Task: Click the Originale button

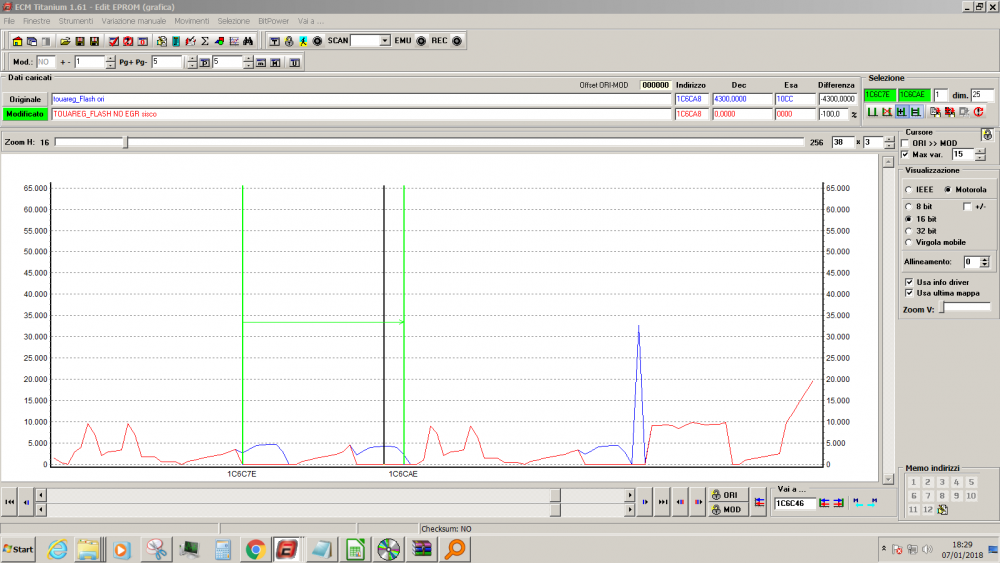Action: coord(25,100)
